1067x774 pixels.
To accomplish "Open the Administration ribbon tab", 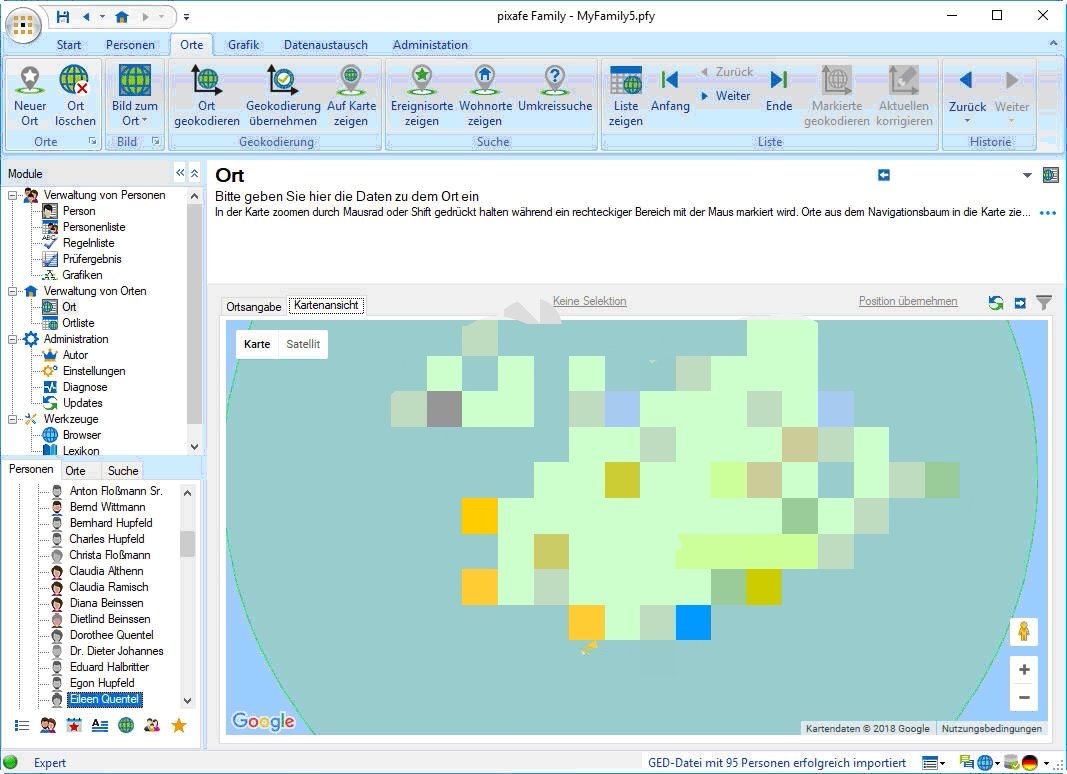I will (x=430, y=45).
